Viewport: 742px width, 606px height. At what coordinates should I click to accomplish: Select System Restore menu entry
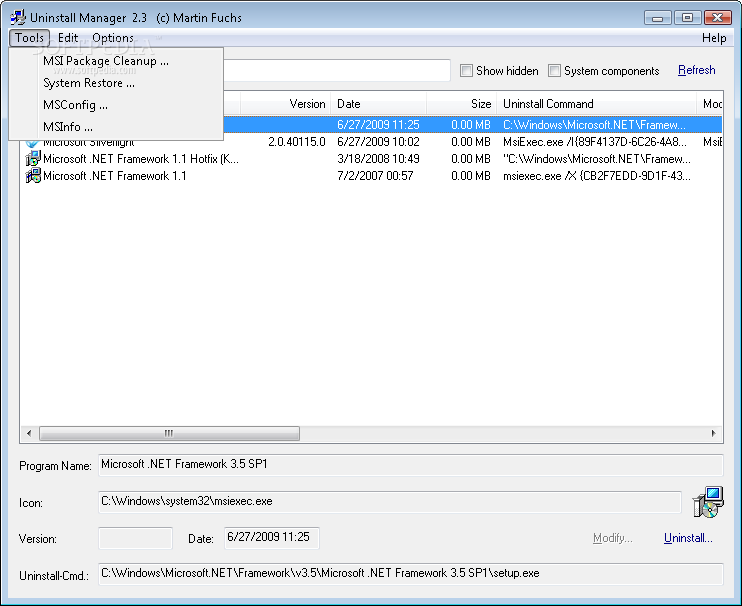[x=116, y=83]
